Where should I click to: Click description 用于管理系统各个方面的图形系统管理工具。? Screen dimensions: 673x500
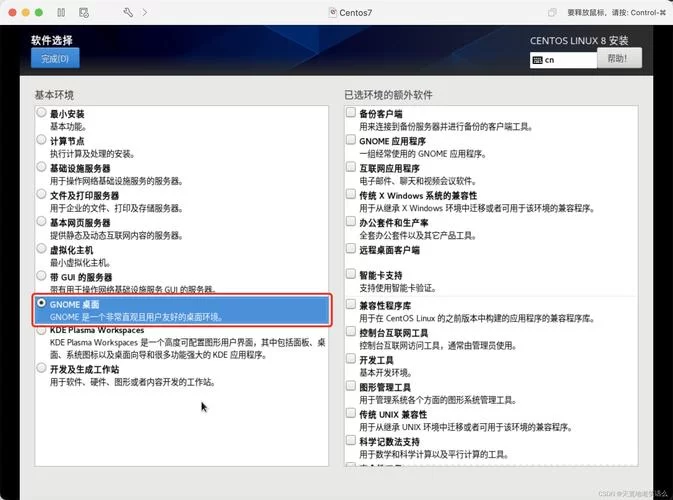click(x=438, y=400)
